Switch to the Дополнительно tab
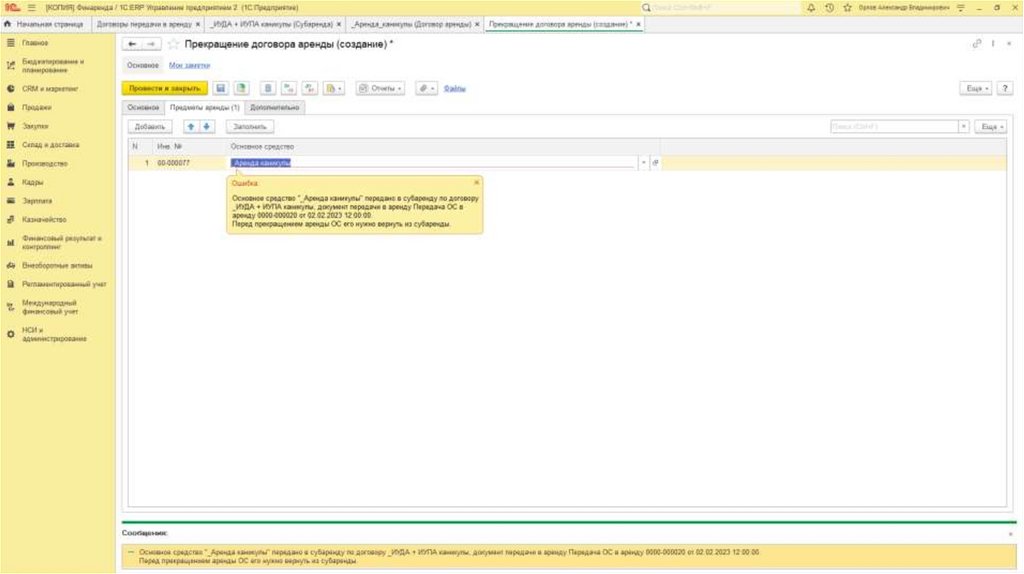 (275, 107)
